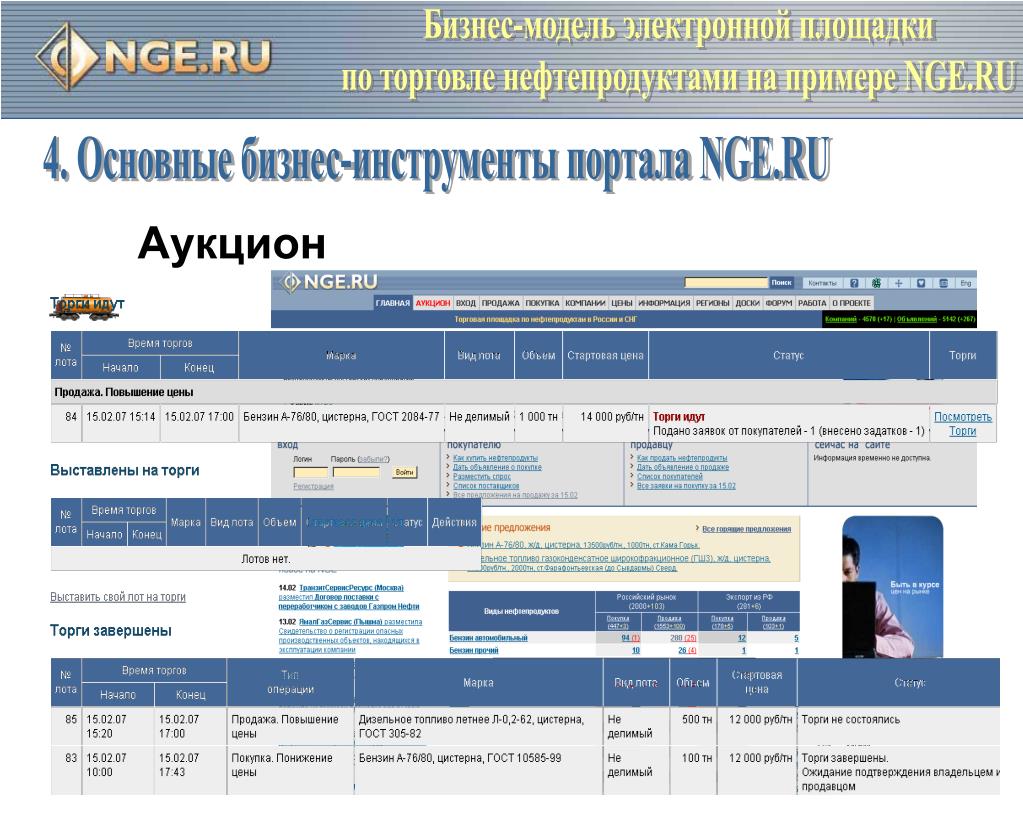1023x815 pixels.
Task: Open 'Список покупателей' link
Action: [x=669, y=476]
